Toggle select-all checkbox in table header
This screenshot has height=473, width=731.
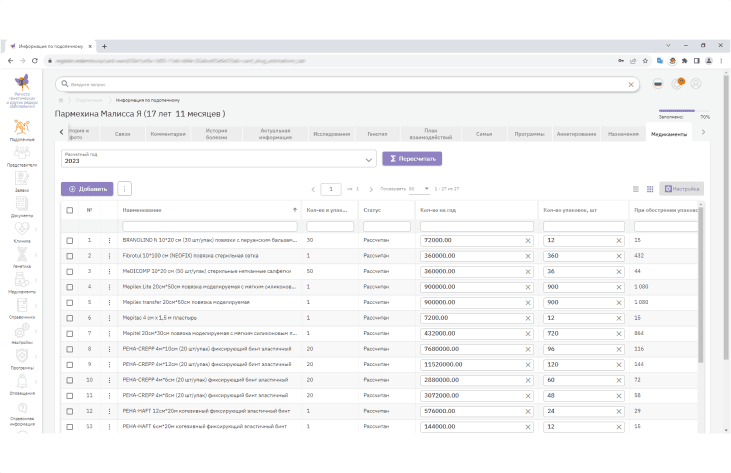coord(69,210)
